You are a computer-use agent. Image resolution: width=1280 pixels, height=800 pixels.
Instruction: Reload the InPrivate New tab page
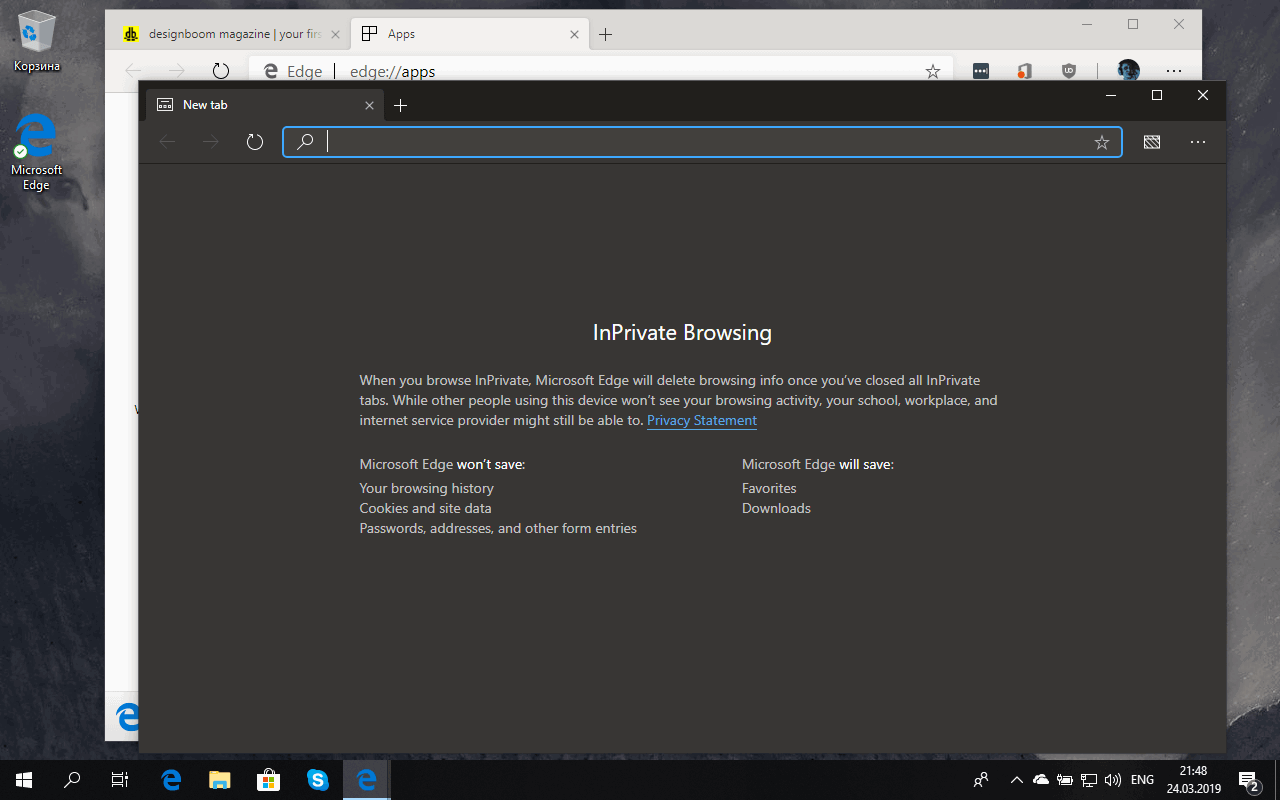pyautogui.click(x=255, y=142)
